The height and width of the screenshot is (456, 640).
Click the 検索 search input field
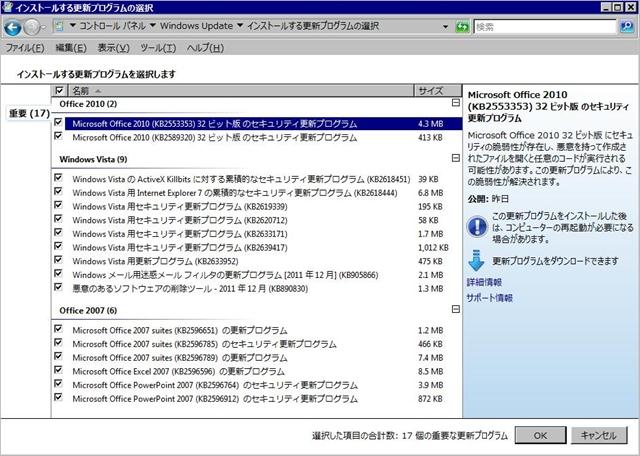click(544, 27)
